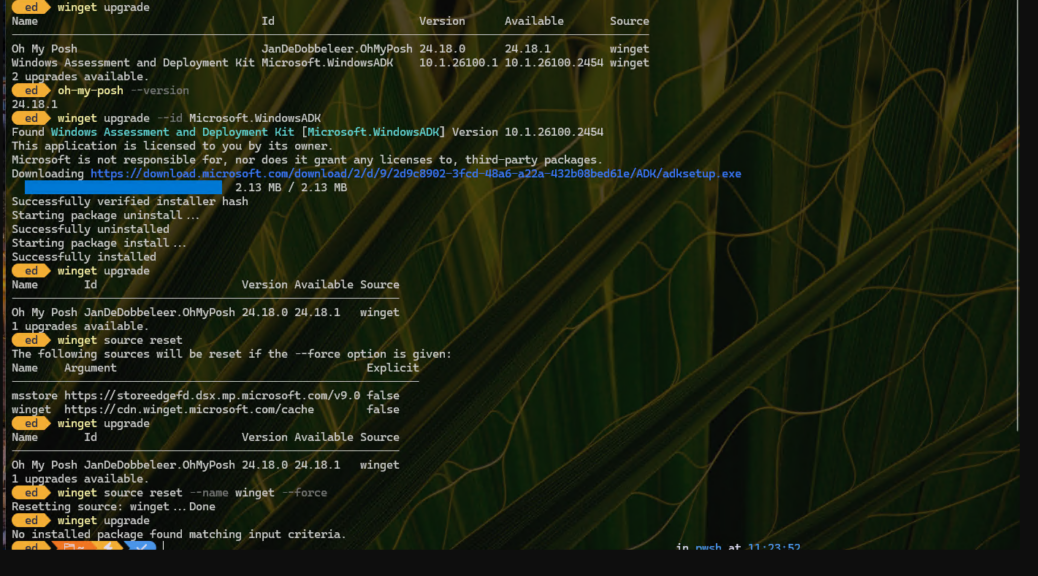
Task: Click the prompt time "11:23:52"
Action: (x=774, y=547)
